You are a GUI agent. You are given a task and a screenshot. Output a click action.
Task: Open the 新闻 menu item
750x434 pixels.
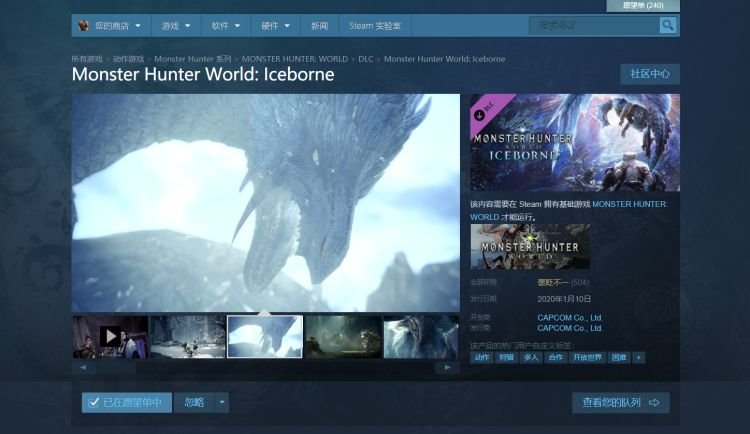tap(320, 26)
